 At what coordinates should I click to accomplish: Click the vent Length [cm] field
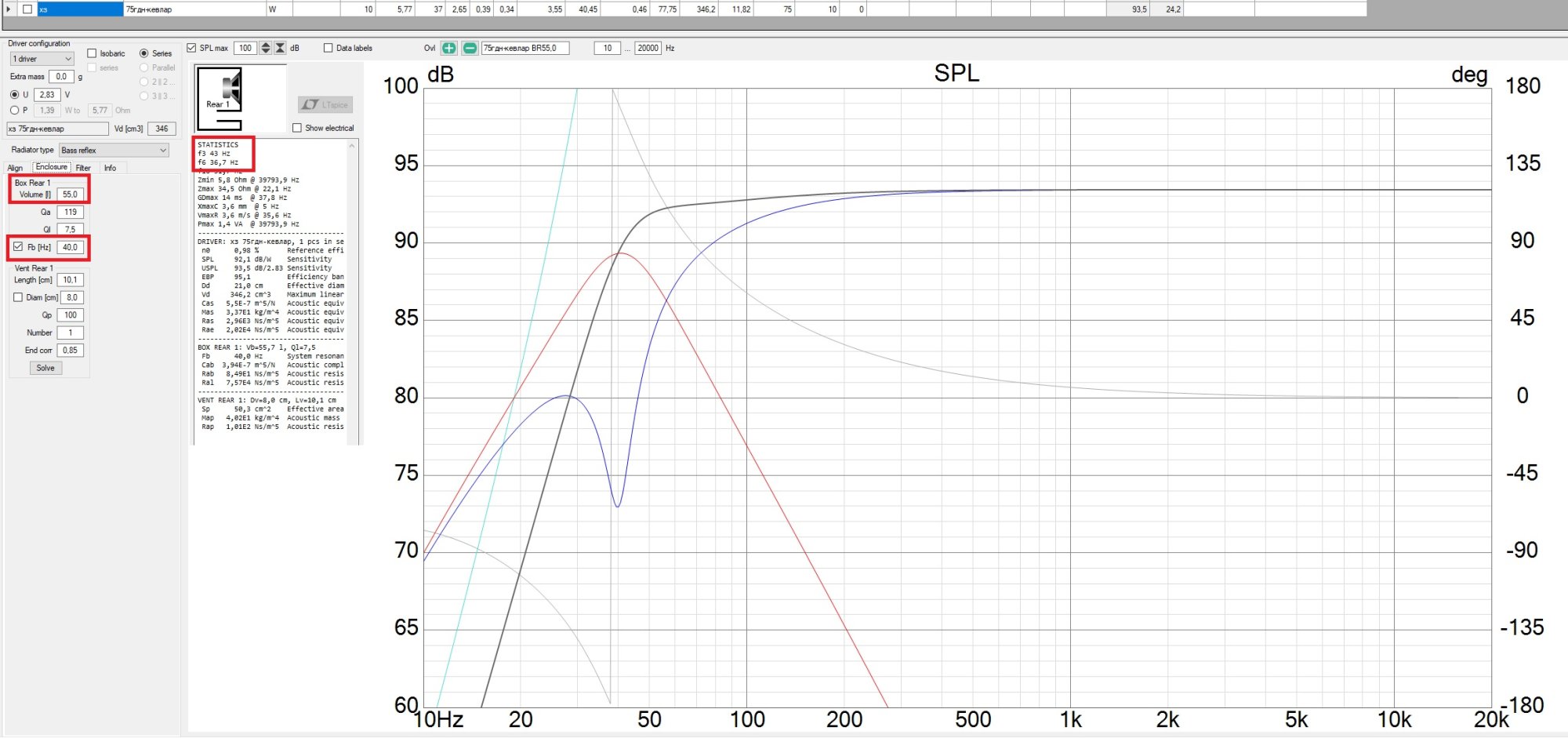(70, 280)
